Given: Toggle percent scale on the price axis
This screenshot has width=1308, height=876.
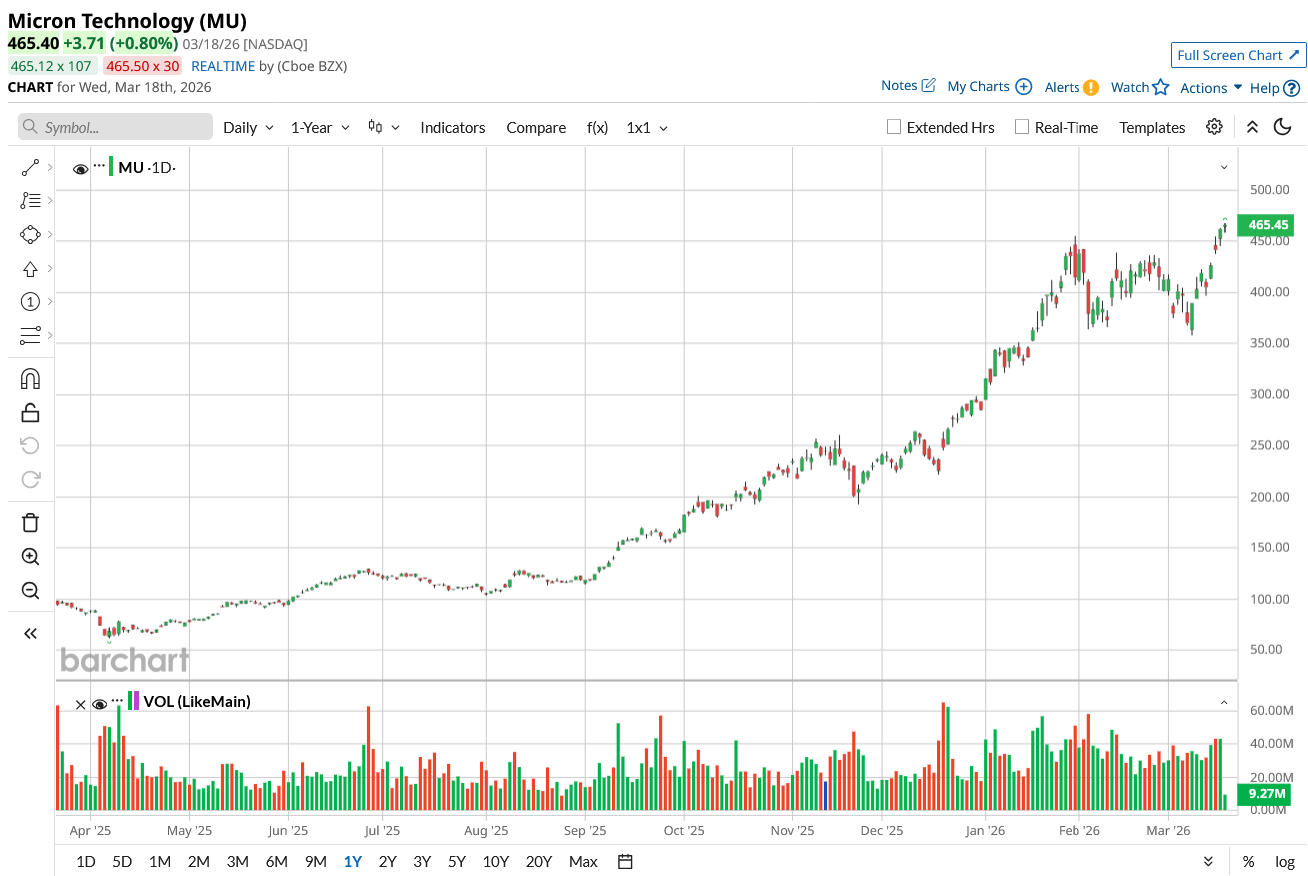Looking at the screenshot, I should click(x=1248, y=862).
